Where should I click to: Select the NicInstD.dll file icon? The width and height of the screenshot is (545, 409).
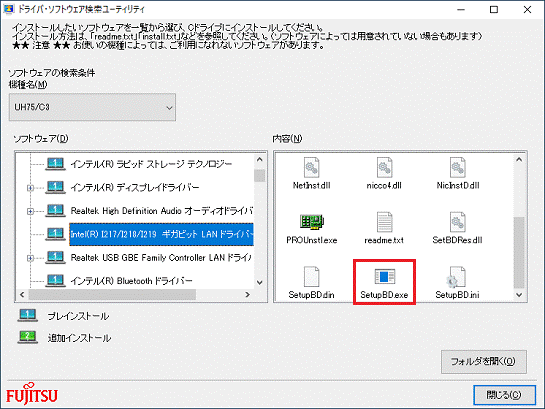pos(458,167)
